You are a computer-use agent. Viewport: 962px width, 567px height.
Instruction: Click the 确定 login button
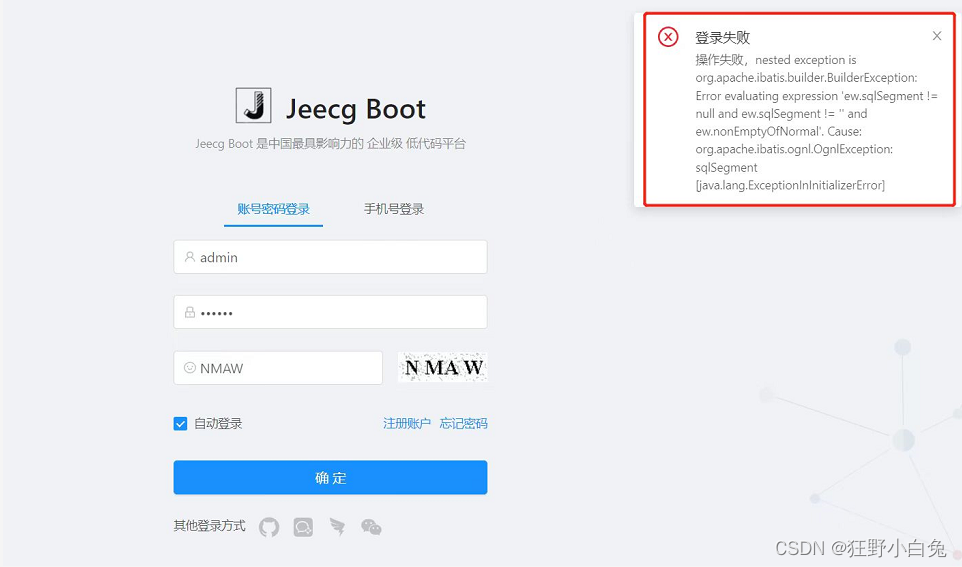pyautogui.click(x=330, y=477)
